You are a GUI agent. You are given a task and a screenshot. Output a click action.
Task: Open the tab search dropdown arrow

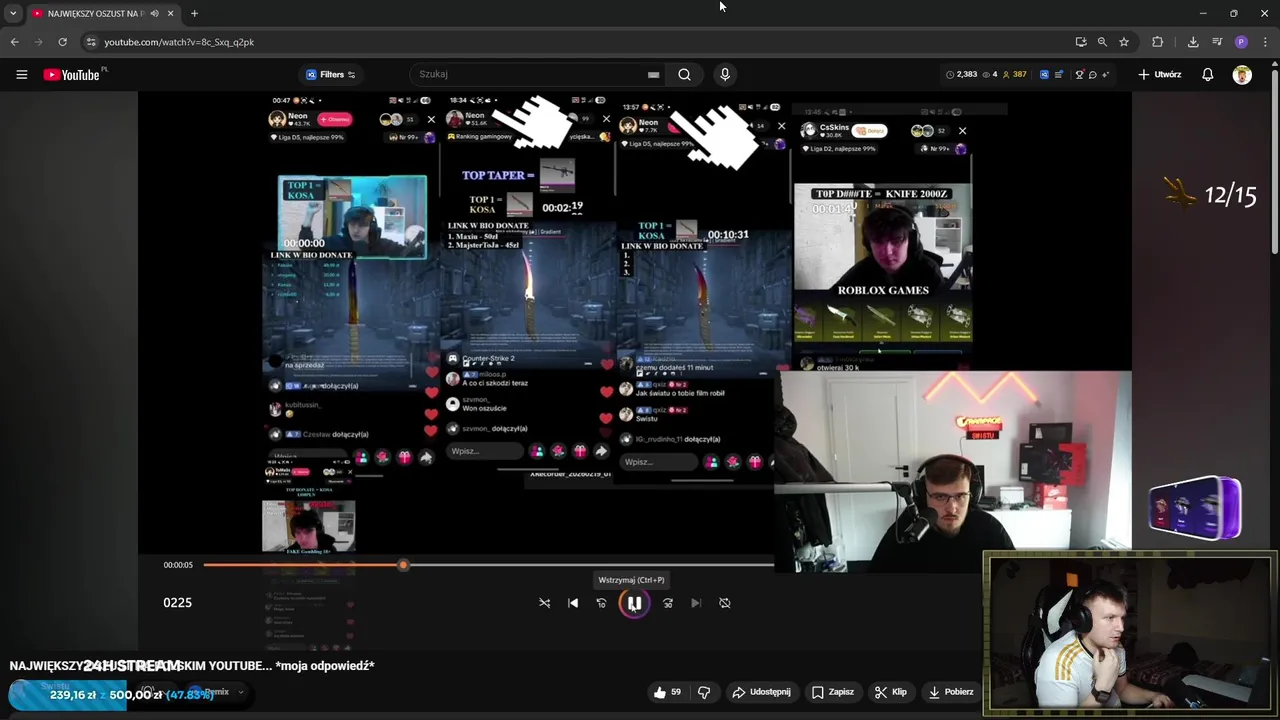coord(12,13)
